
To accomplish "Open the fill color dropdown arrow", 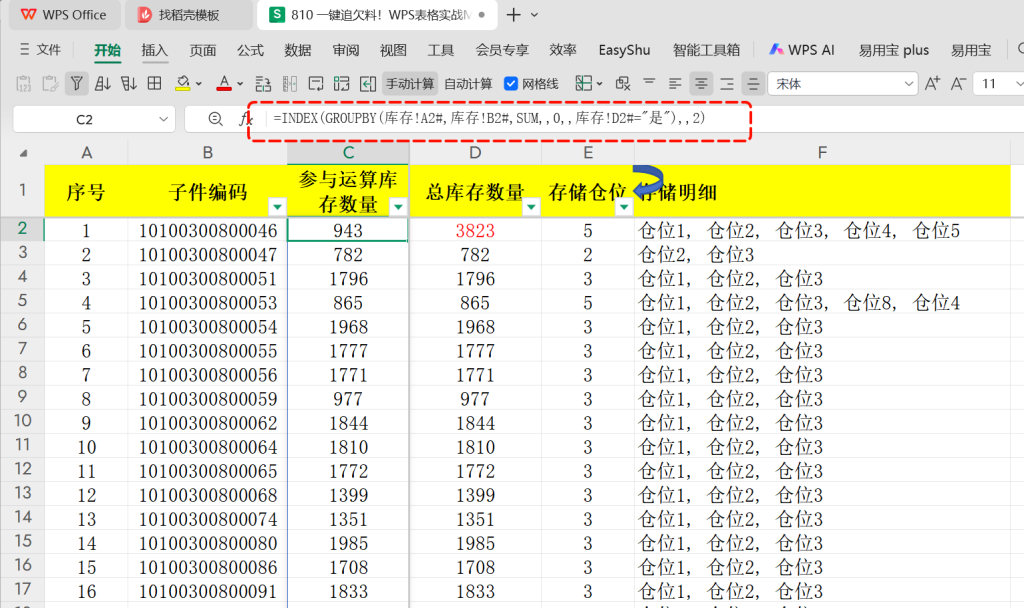I will 199,84.
